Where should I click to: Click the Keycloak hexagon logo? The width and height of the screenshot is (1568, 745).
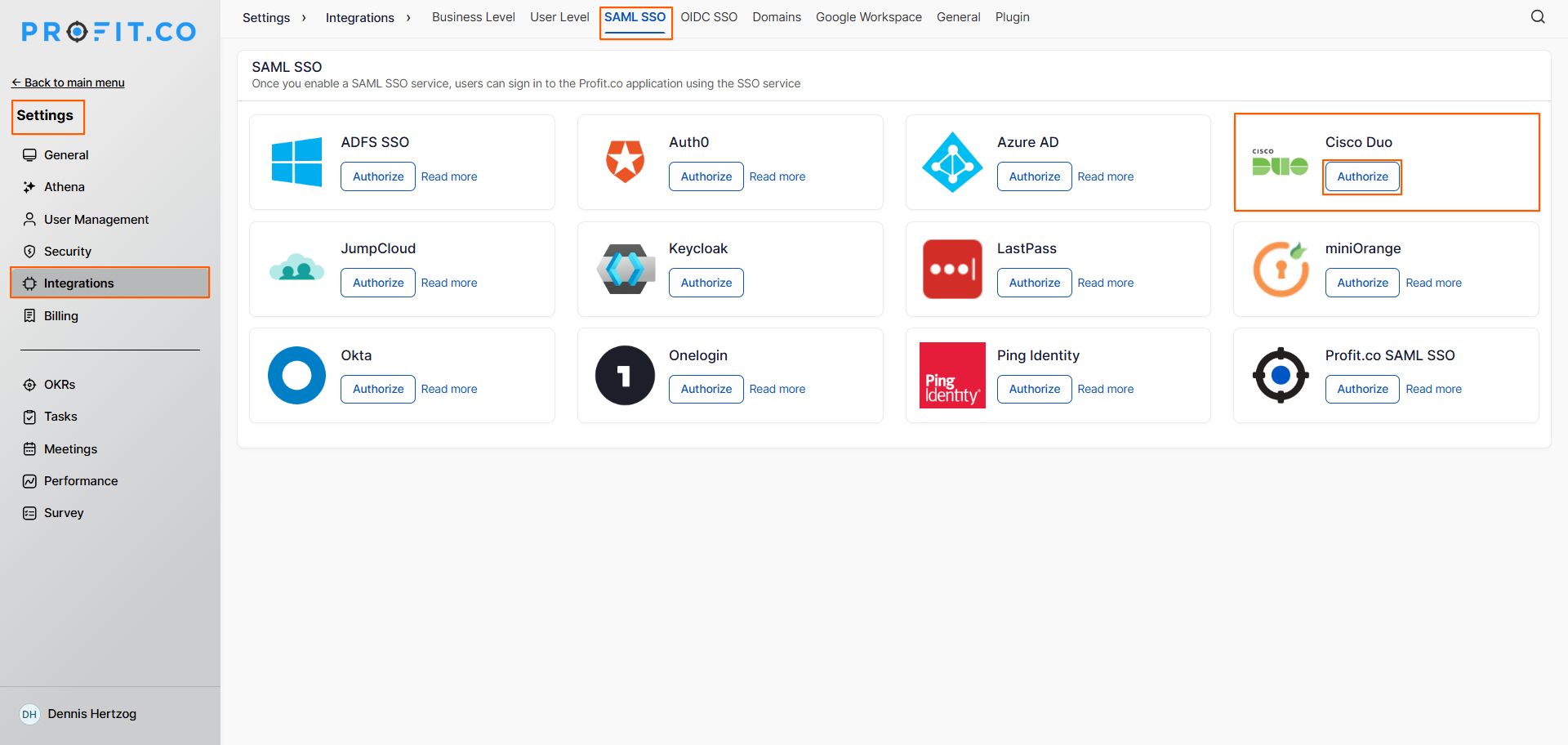[626, 269]
